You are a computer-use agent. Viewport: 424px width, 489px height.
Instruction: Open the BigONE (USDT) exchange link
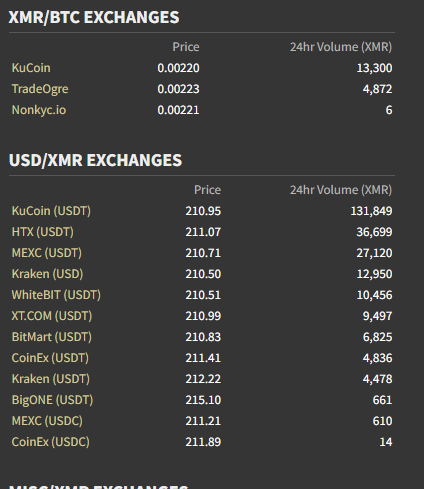[52, 400]
